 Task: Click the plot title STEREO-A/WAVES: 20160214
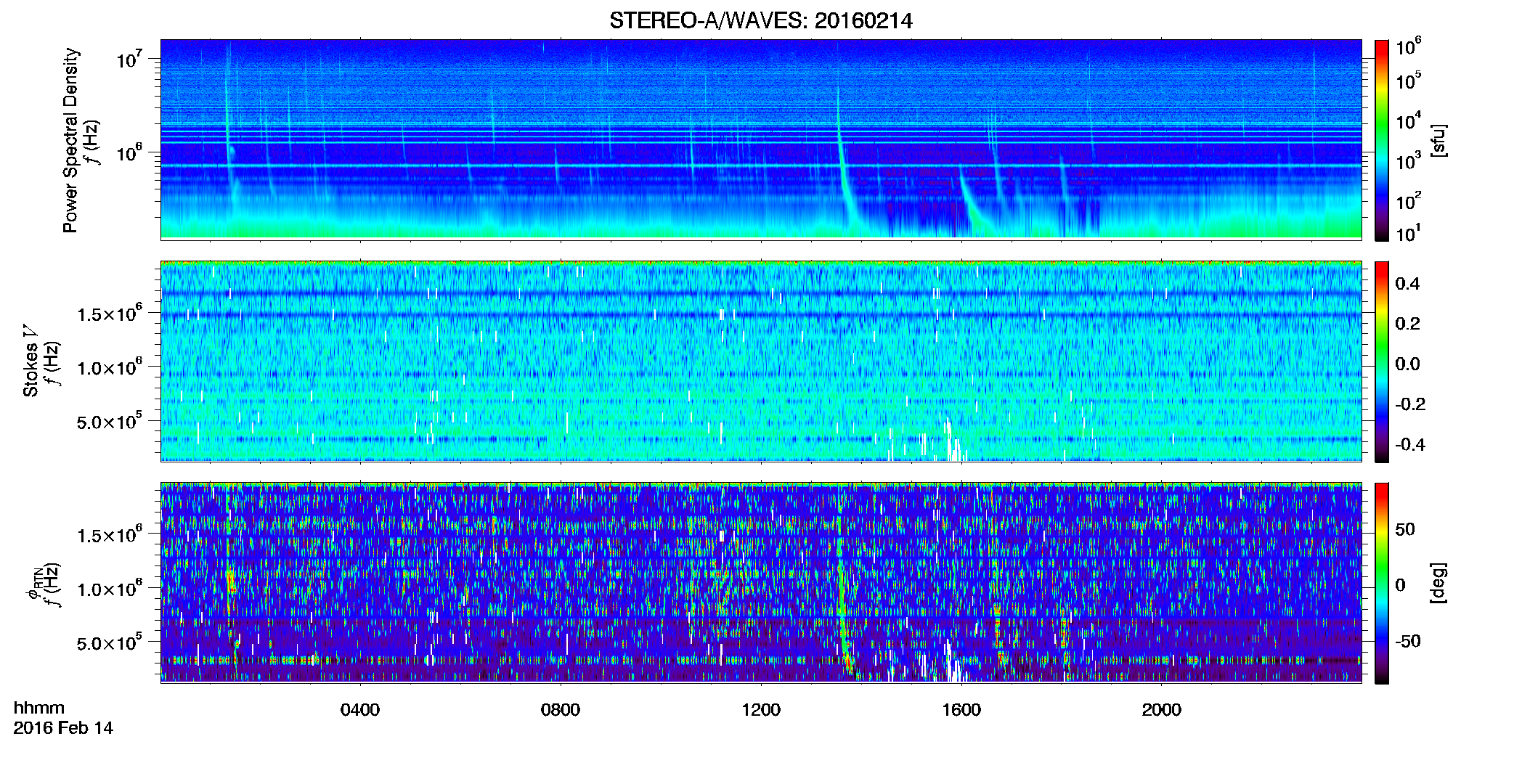760,21
